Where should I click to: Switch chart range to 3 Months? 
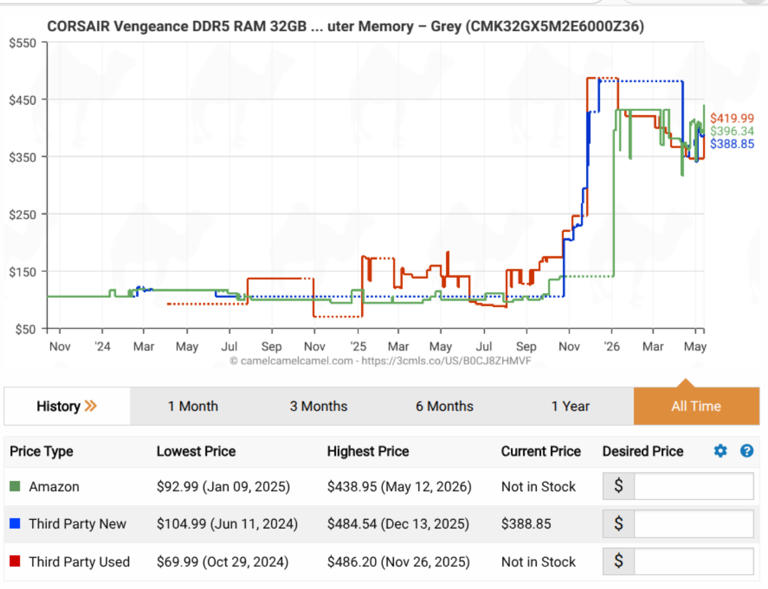pyautogui.click(x=318, y=406)
